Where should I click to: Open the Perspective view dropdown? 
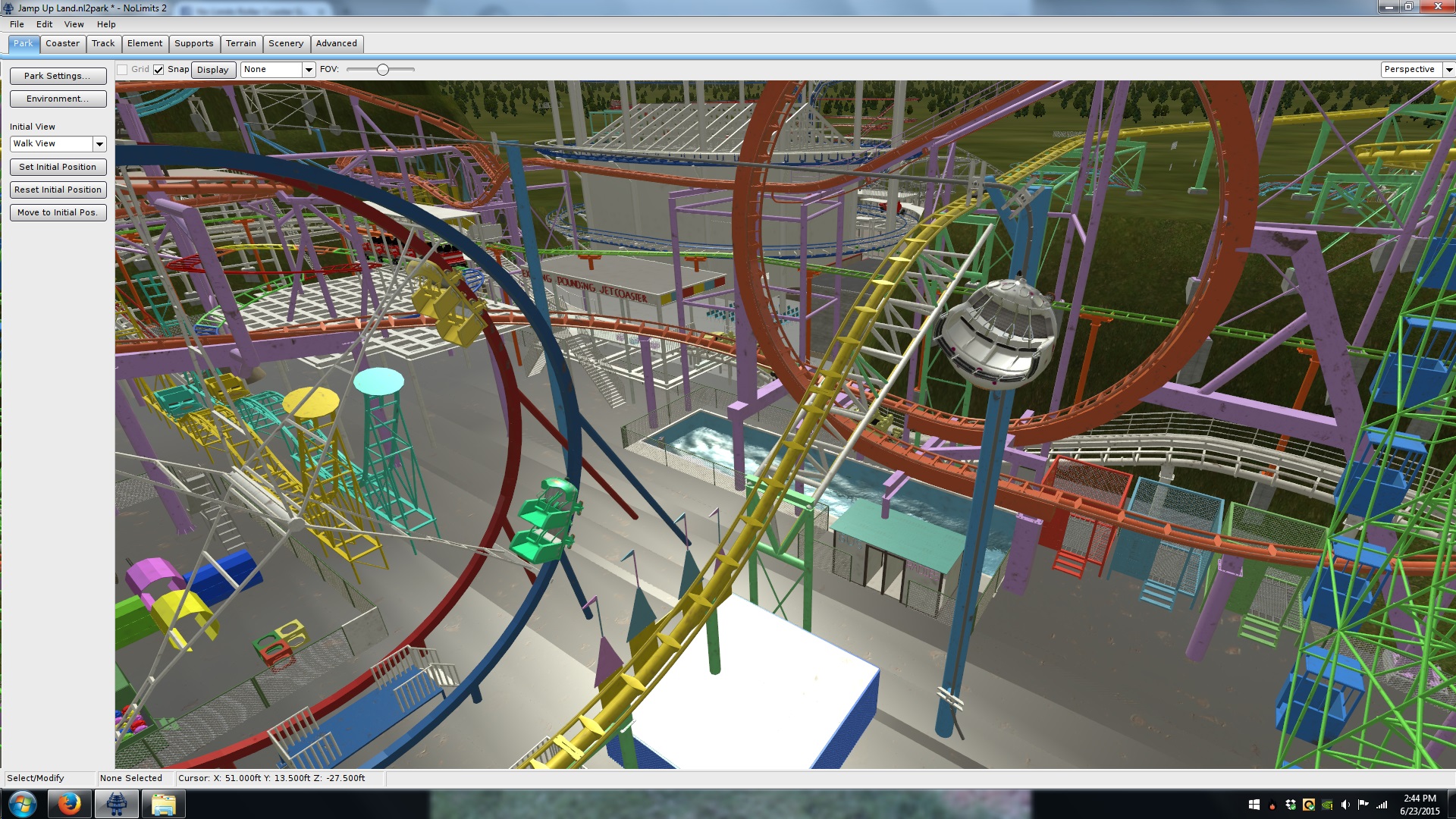pos(1448,70)
